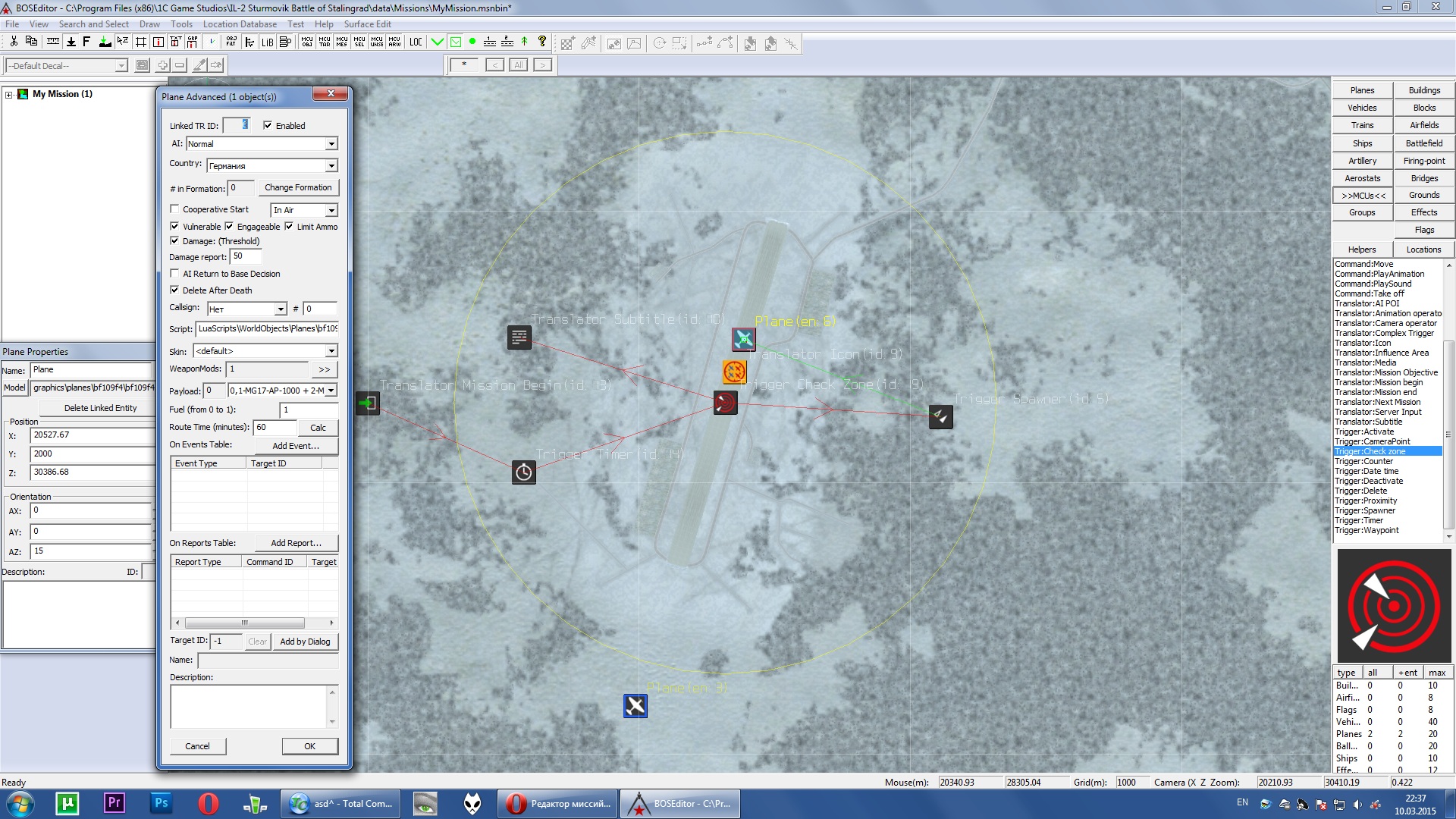Select the Trigger Timer node on map
Viewport: 1456px width, 819px height.
(x=524, y=472)
